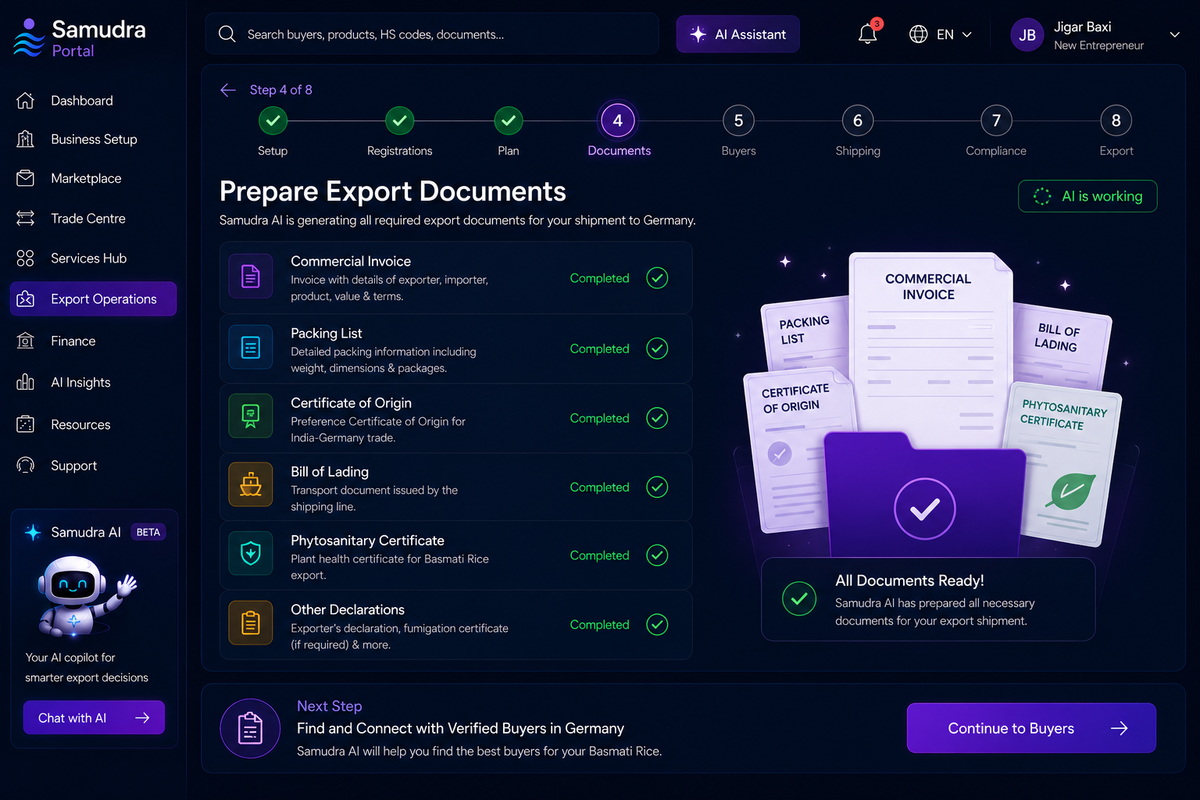Image resolution: width=1200 pixels, height=800 pixels.
Task: Click the Packing List row title
Action: point(326,333)
